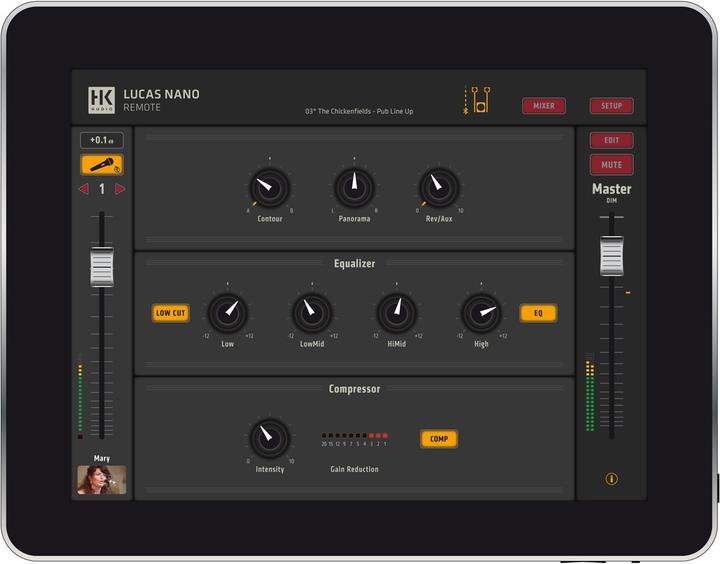Click the channel 1 level meter

click(x=80, y=396)
